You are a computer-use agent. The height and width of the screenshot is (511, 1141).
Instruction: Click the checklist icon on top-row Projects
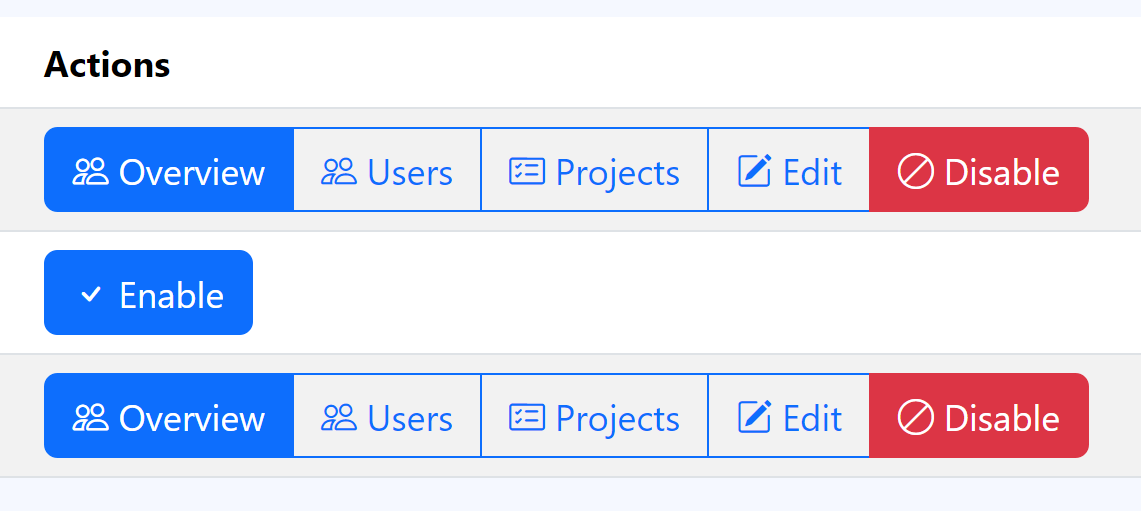(527, 172)
